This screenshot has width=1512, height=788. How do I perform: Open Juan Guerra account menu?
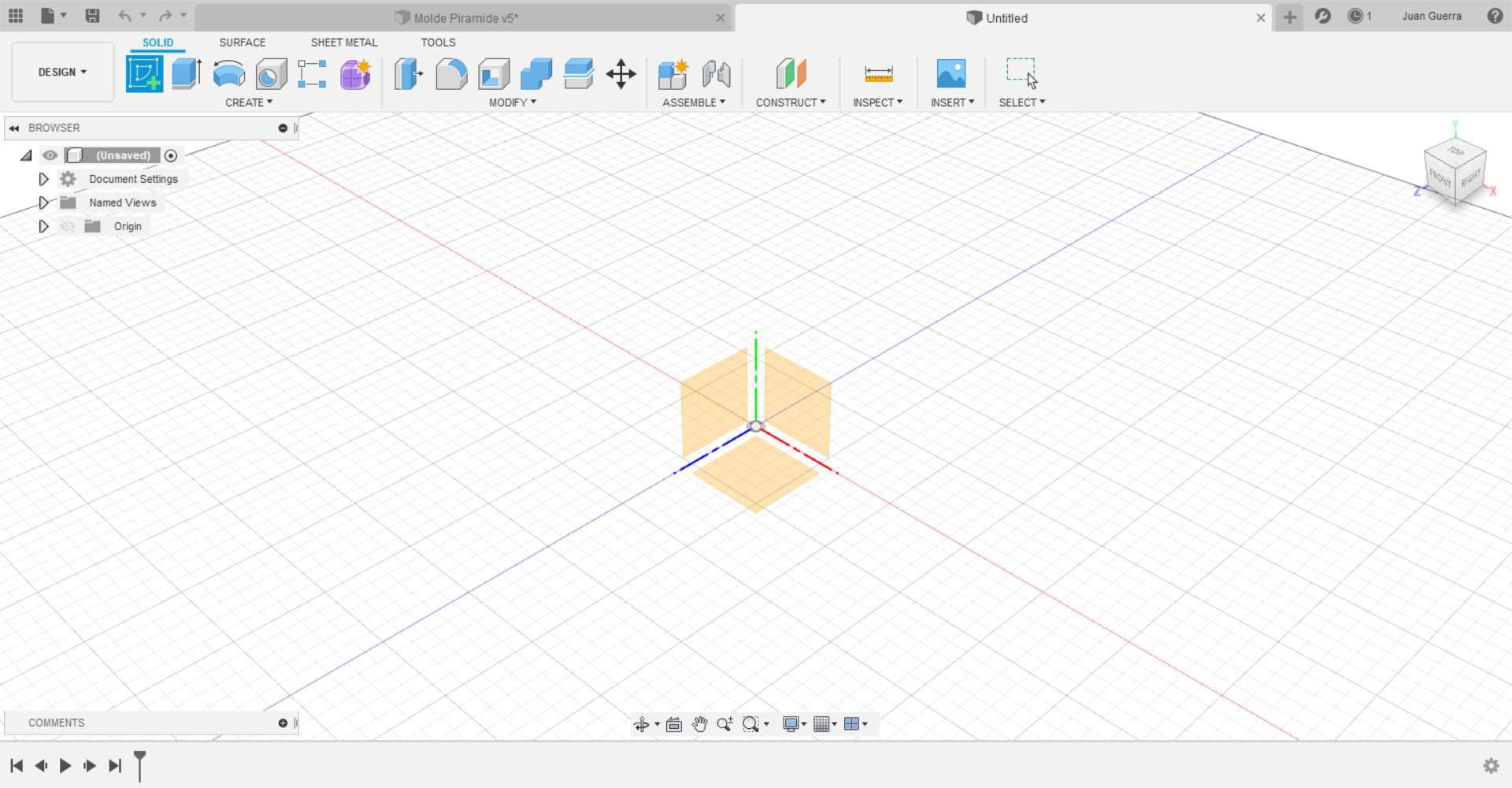[1431, 17]
